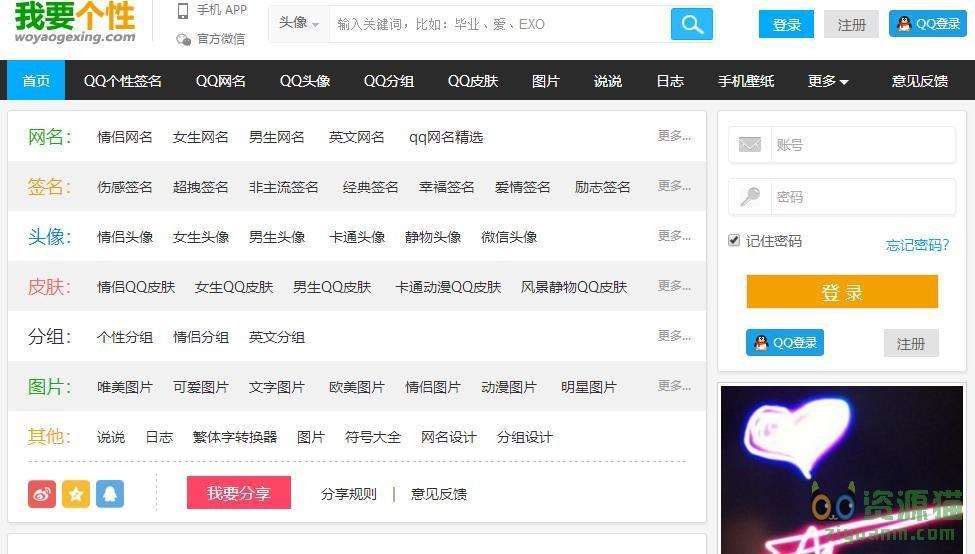The width and height of the screenshot is (975, 554).
Task: Open the 励志签名 link
Action: 602,187
